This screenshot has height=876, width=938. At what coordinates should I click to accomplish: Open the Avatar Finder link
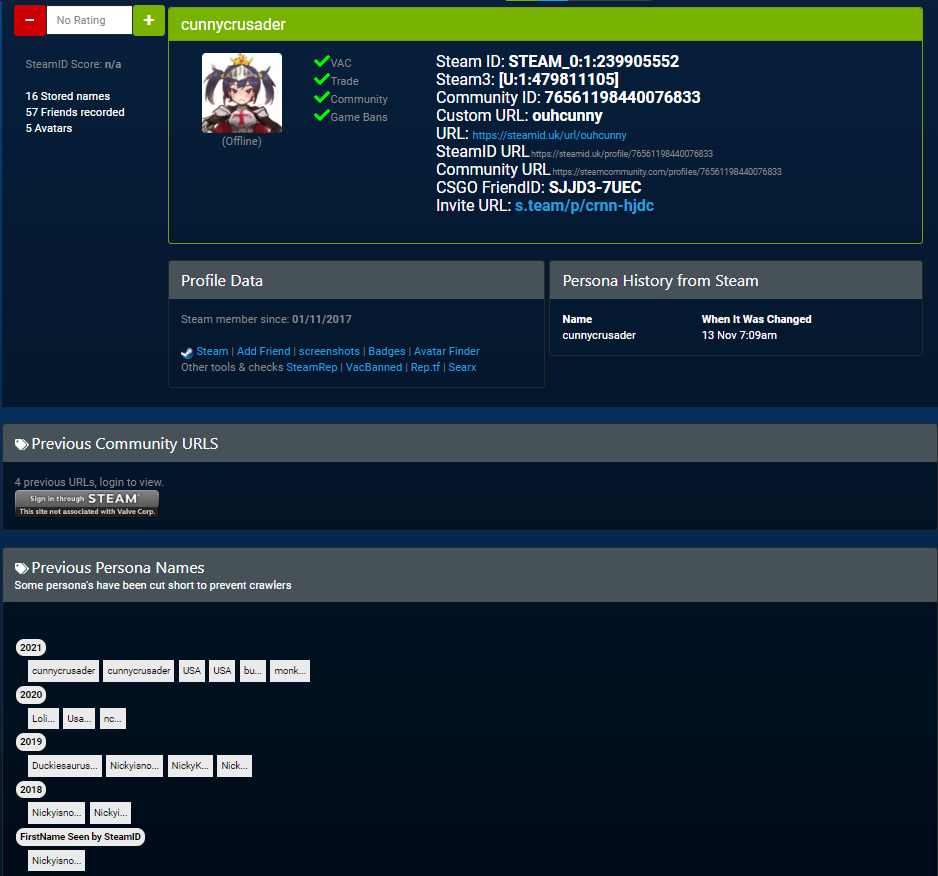(447, 351)
